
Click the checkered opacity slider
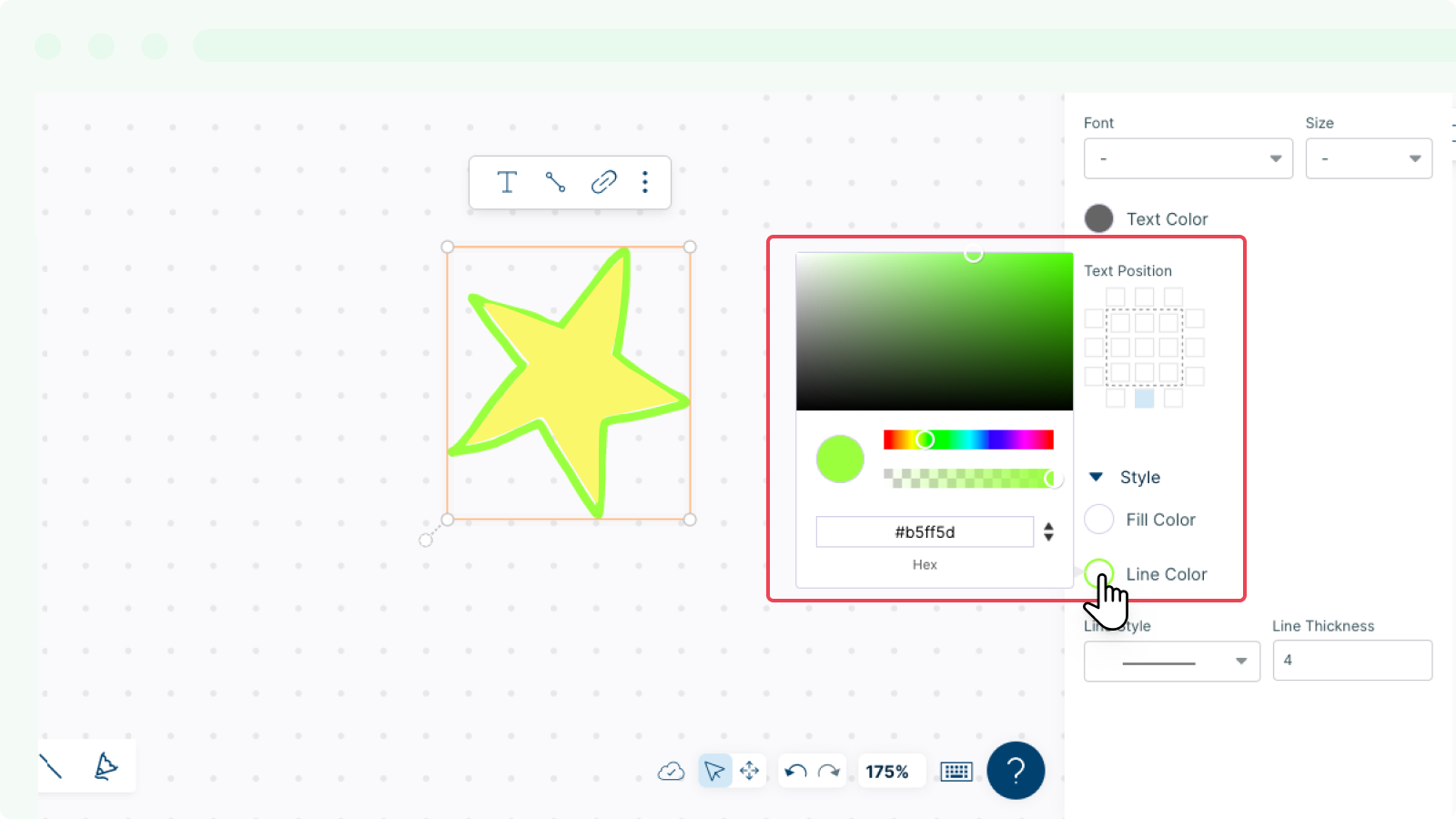968,478
